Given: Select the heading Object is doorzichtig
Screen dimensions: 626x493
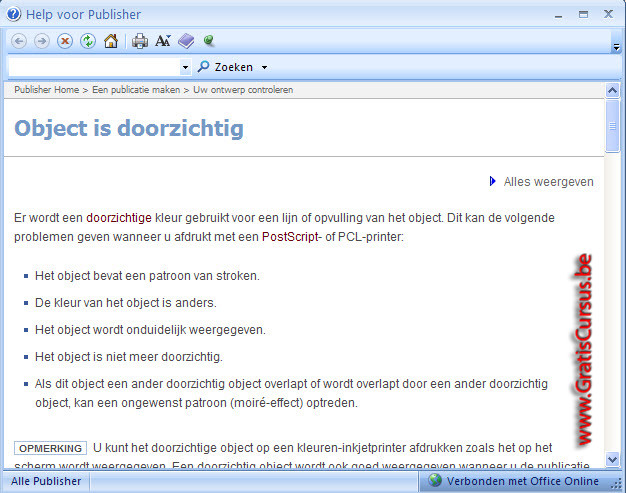Looking at the screenshot, I should coord(129,129).
